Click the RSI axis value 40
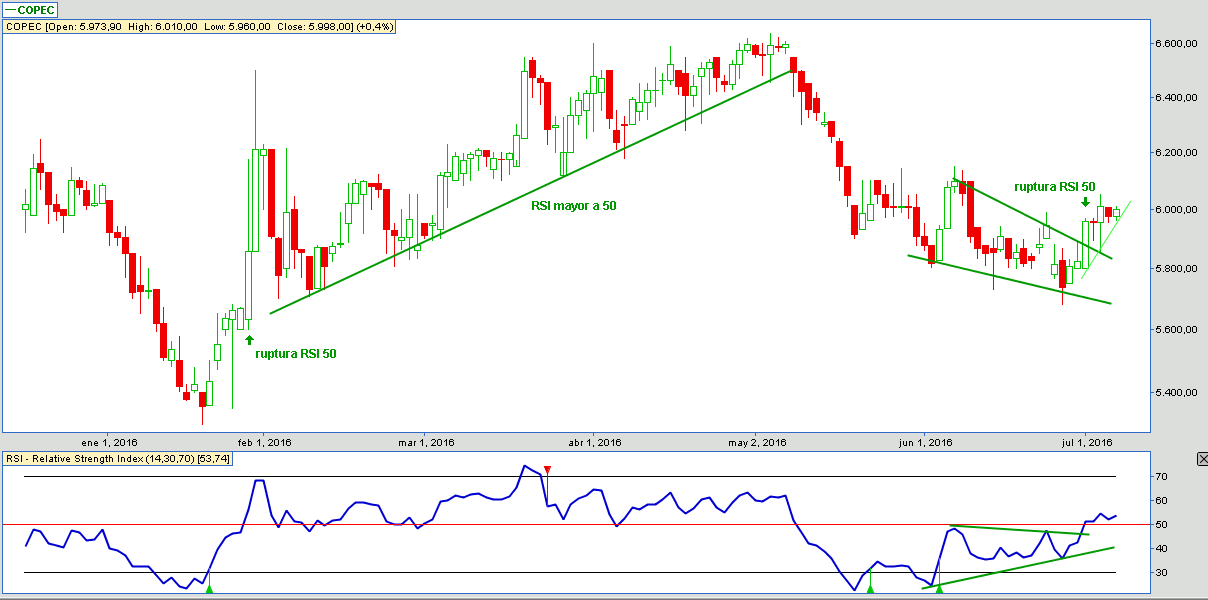The width and height of the screenshot is (1208, 600). [1160, 549]
